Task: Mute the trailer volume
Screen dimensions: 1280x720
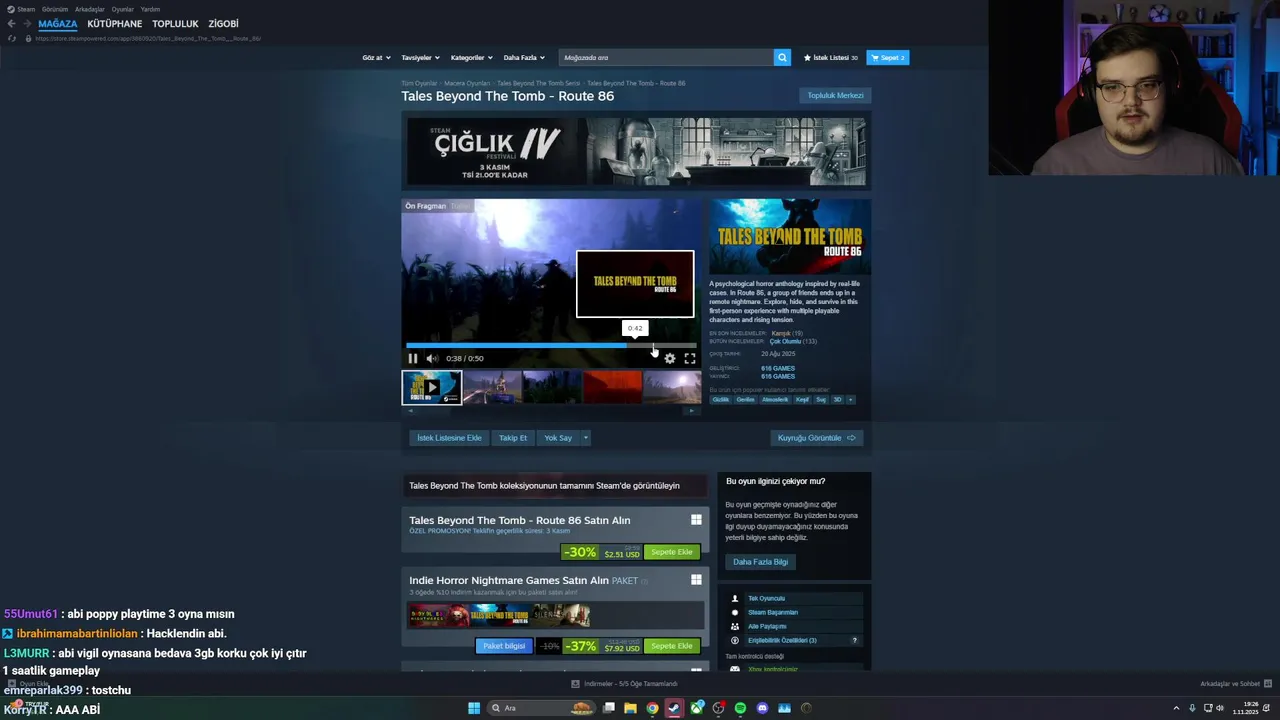Action: 432,358
